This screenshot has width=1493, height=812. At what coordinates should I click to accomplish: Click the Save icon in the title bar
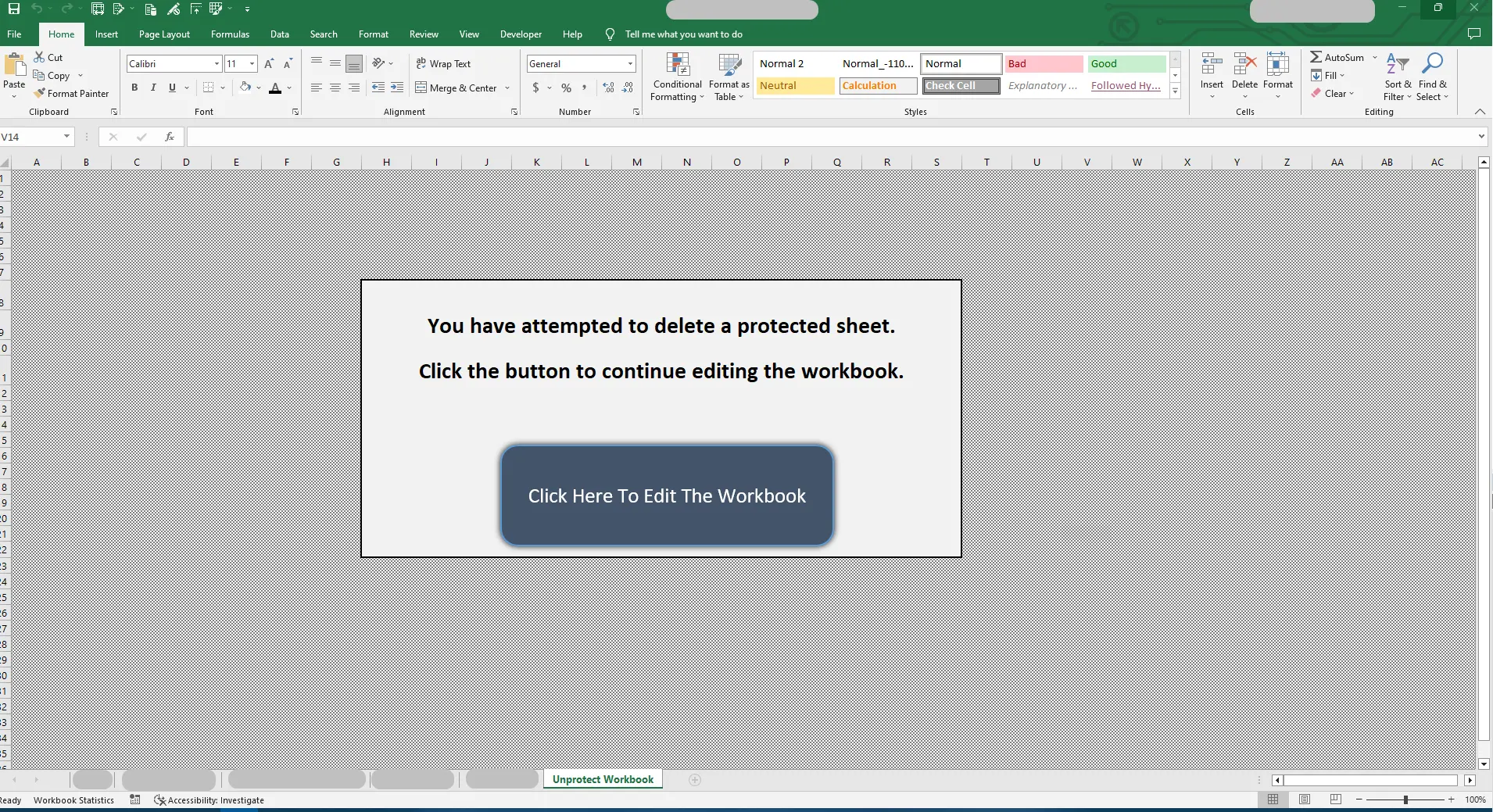(14, 9)
